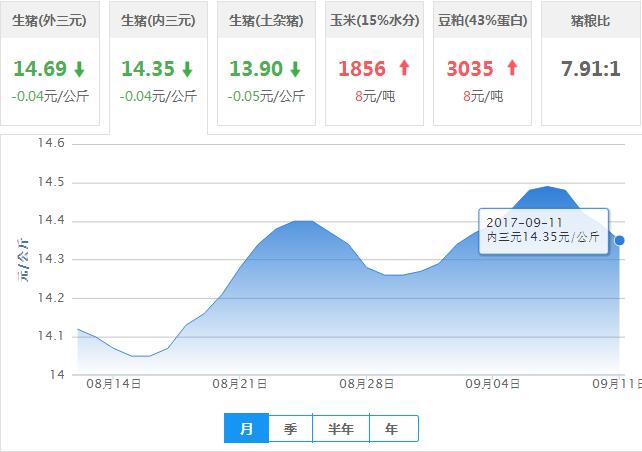
Task: Switch chart range to 年 (year)
Action: tap(392, 429)
